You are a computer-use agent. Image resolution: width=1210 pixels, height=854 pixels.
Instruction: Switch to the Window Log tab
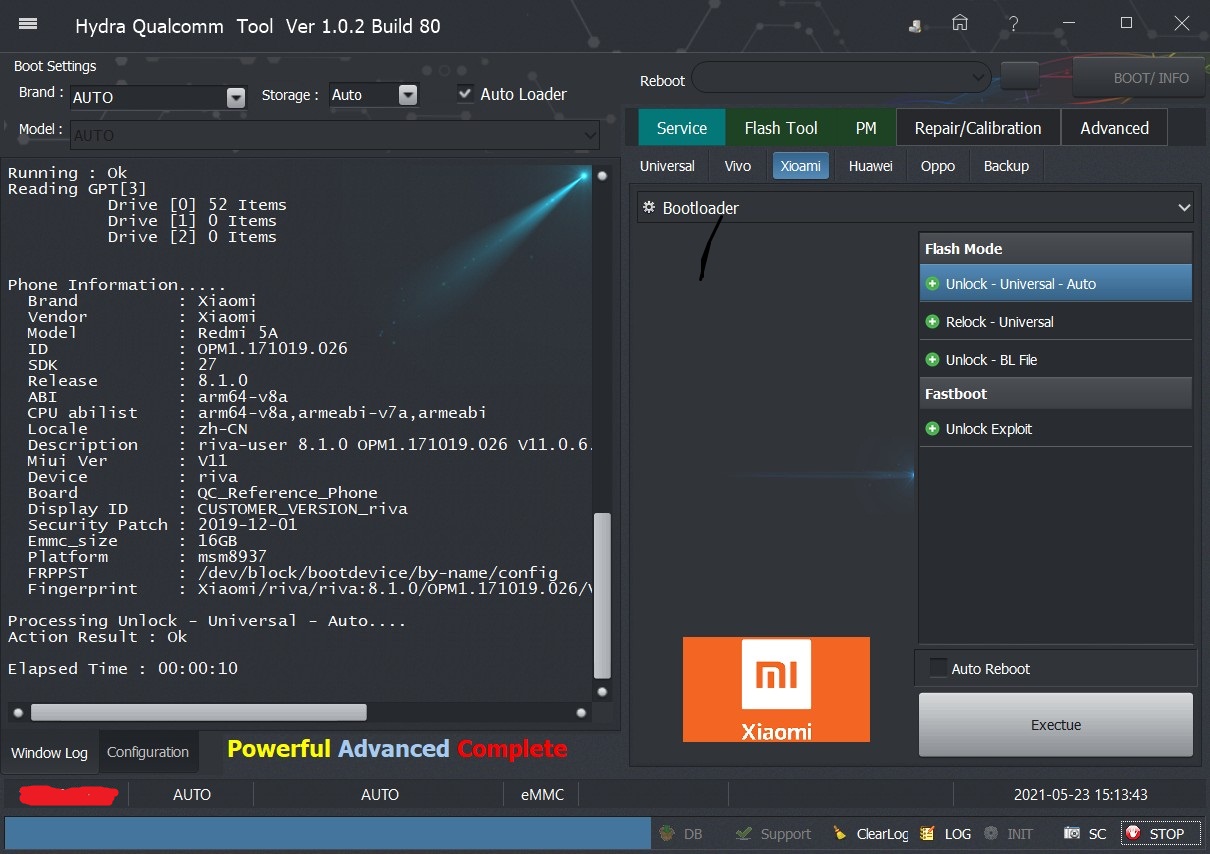tap(49, 753)
